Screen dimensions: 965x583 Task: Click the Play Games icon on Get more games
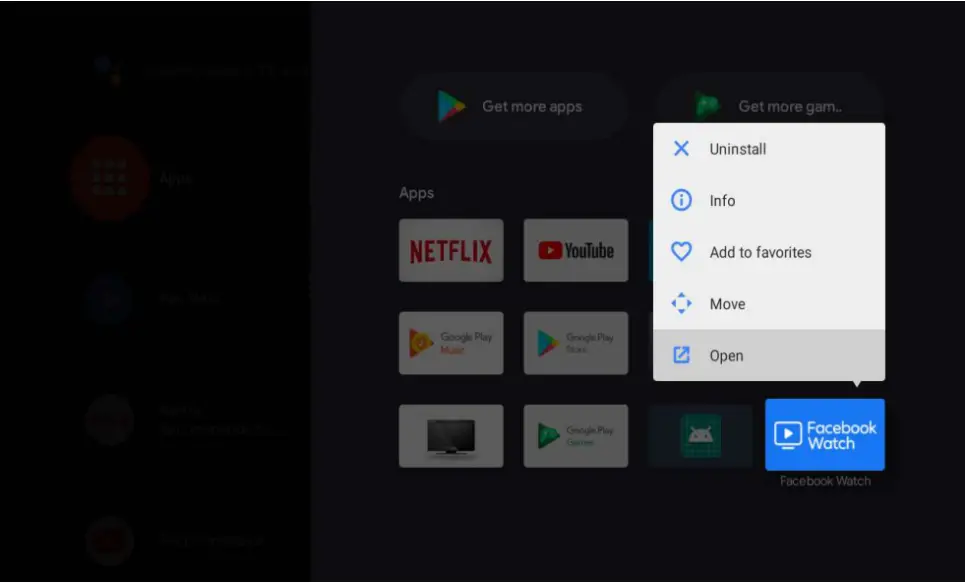706,105
